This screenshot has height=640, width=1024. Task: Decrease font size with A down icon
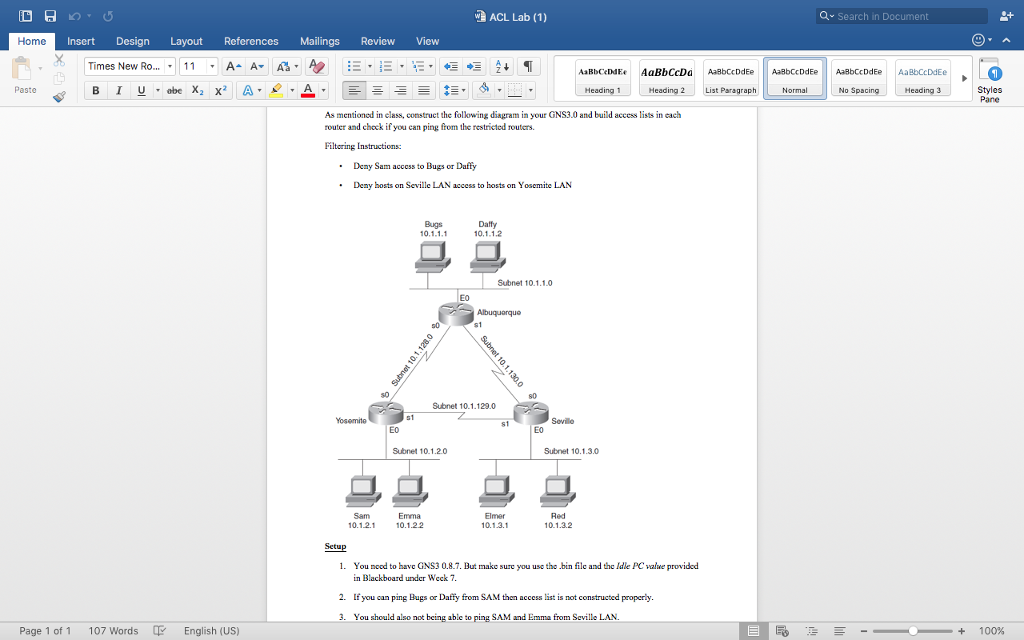click(257, 67)
